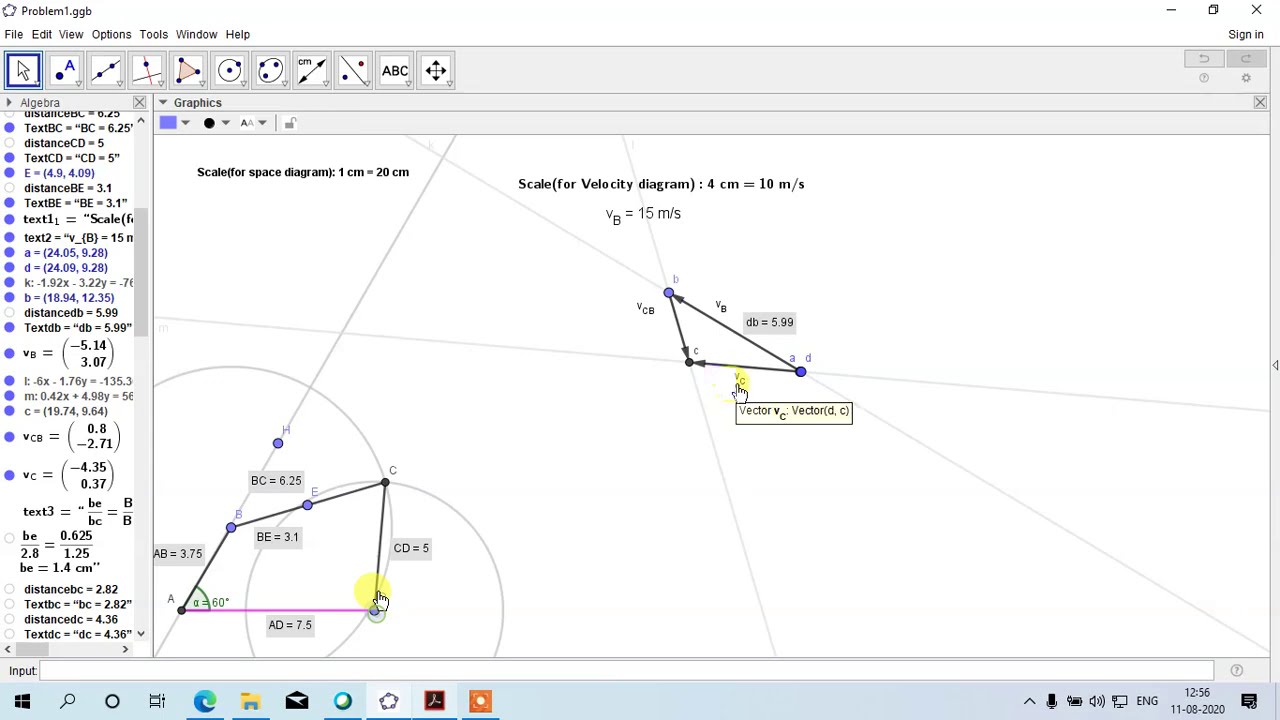Screen dimensions: 1280x720
Task: Select the Move tool
Action: pos(23,70)
